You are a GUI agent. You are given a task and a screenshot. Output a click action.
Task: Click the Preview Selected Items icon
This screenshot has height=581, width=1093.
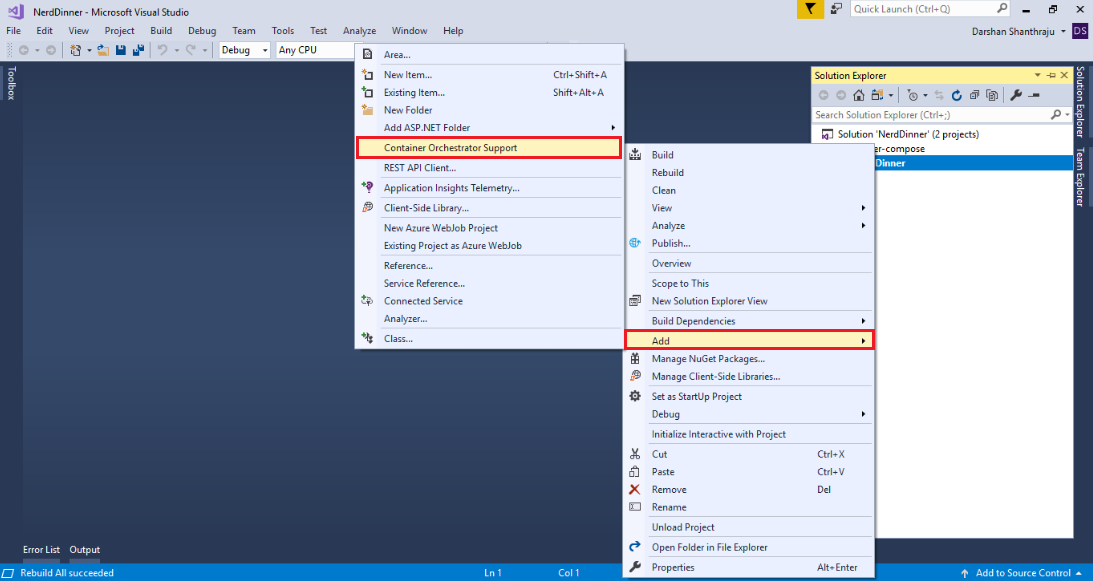(x=1034, y=96)
